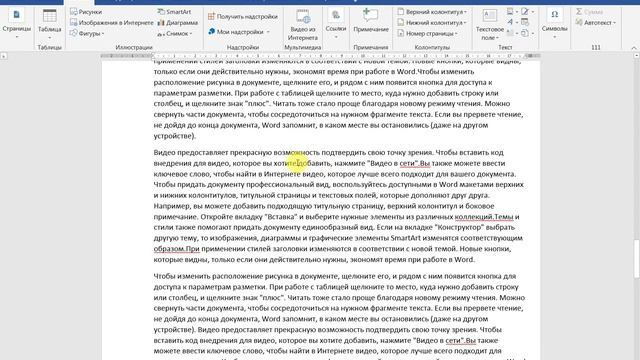The height and width of the screenshot is (360, 640).
Task: Add a comment with Примечание
Action: tap(371, 21)
